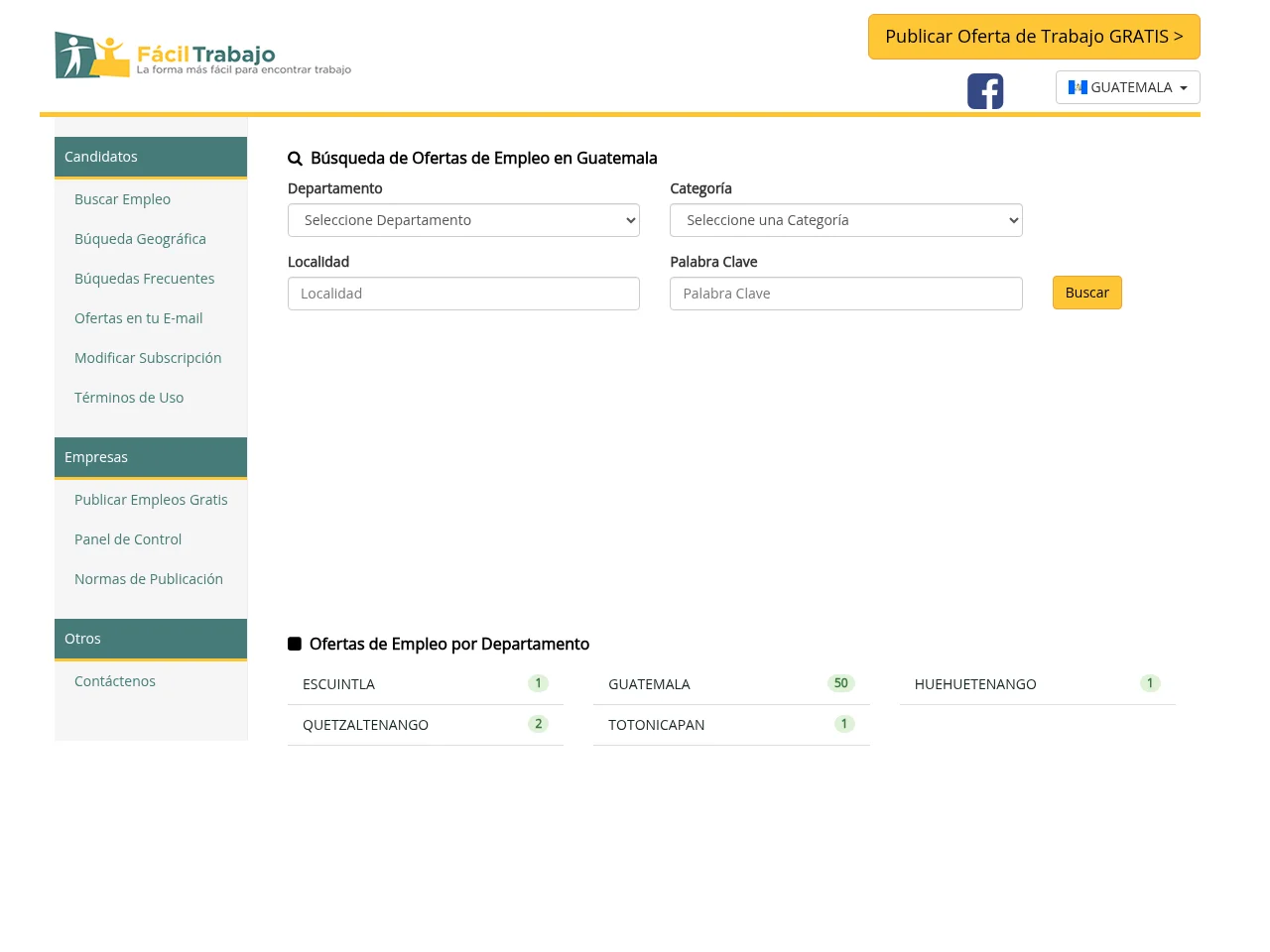1270x952 pixels.
Task: Click the 1 badge next to ESCUINTLA
Action: click(x=539, y=683)
